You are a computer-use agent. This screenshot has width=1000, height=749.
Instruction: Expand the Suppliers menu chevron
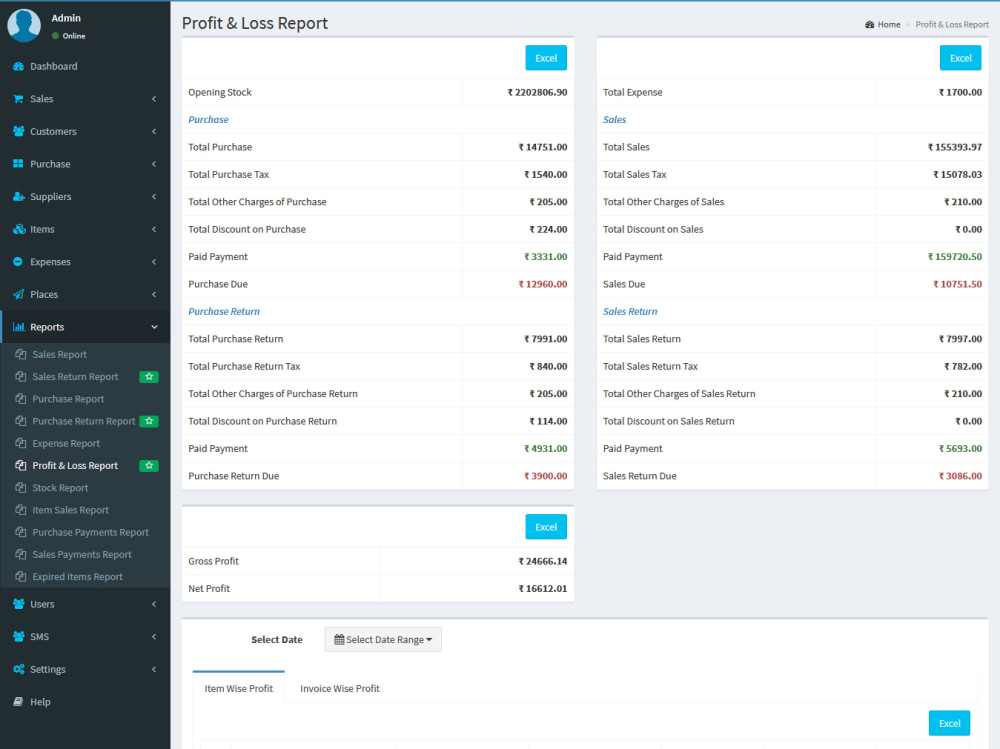154,197
